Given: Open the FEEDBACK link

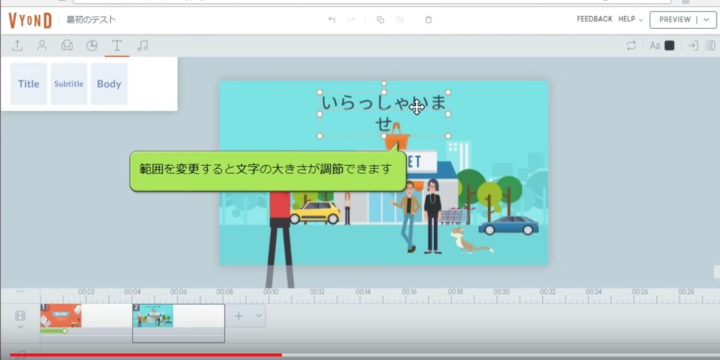Looking at the screenshot, I should point(595,19).
